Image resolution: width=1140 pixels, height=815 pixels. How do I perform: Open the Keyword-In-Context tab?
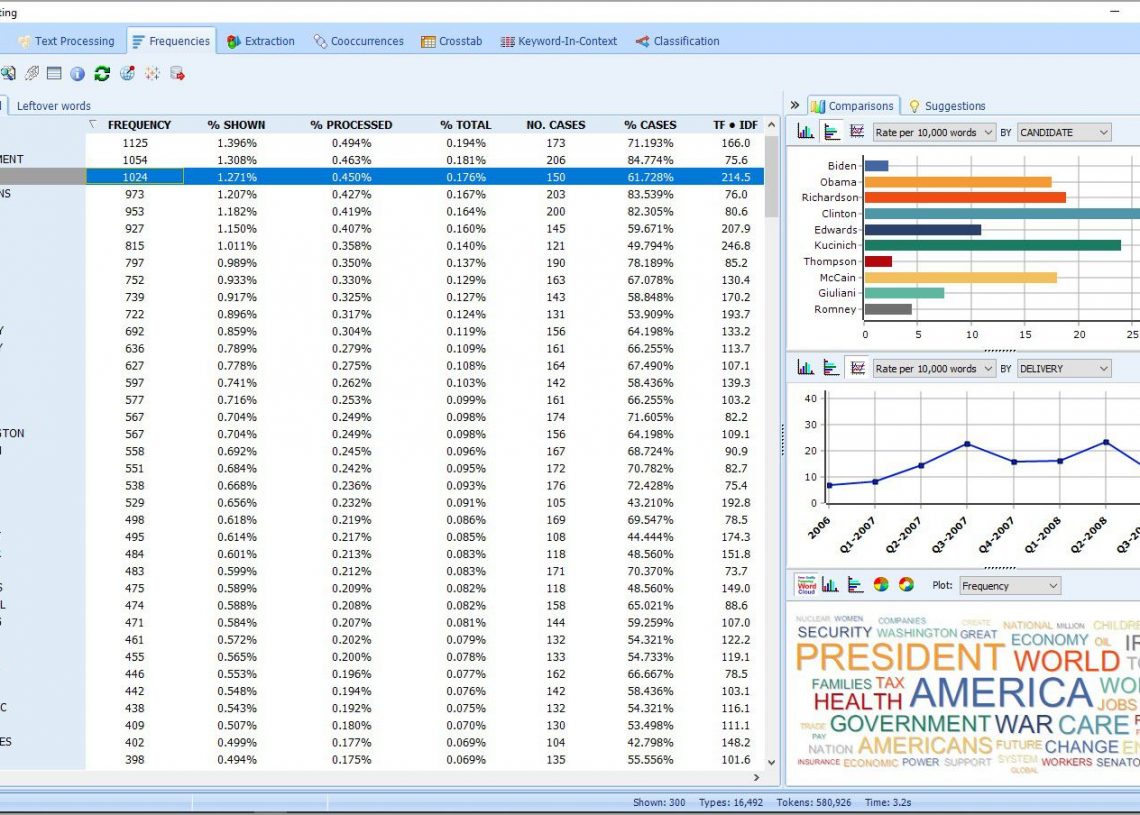coord(558,41)
